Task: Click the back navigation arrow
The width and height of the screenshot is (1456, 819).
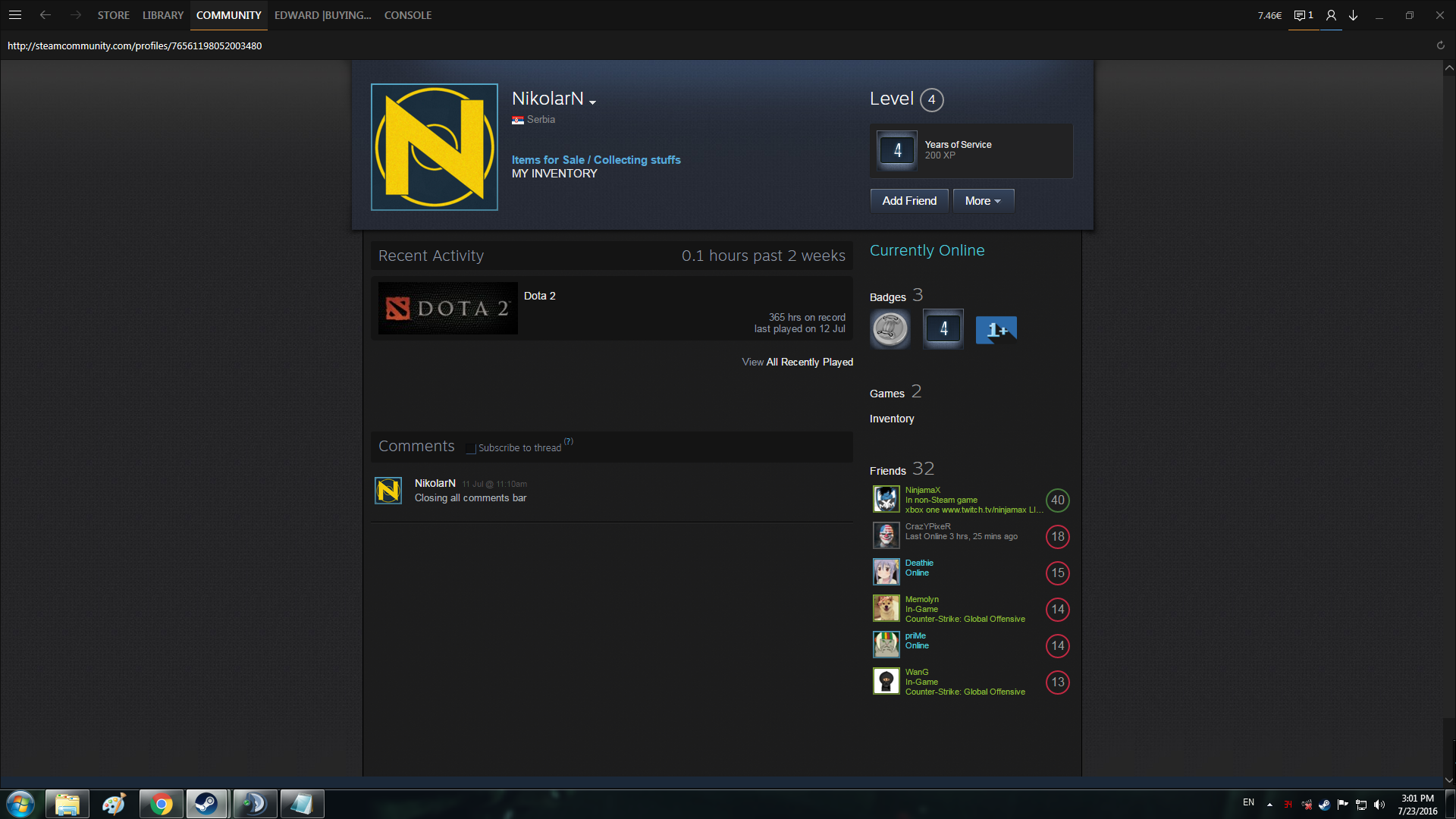Action: click(45, 15)
